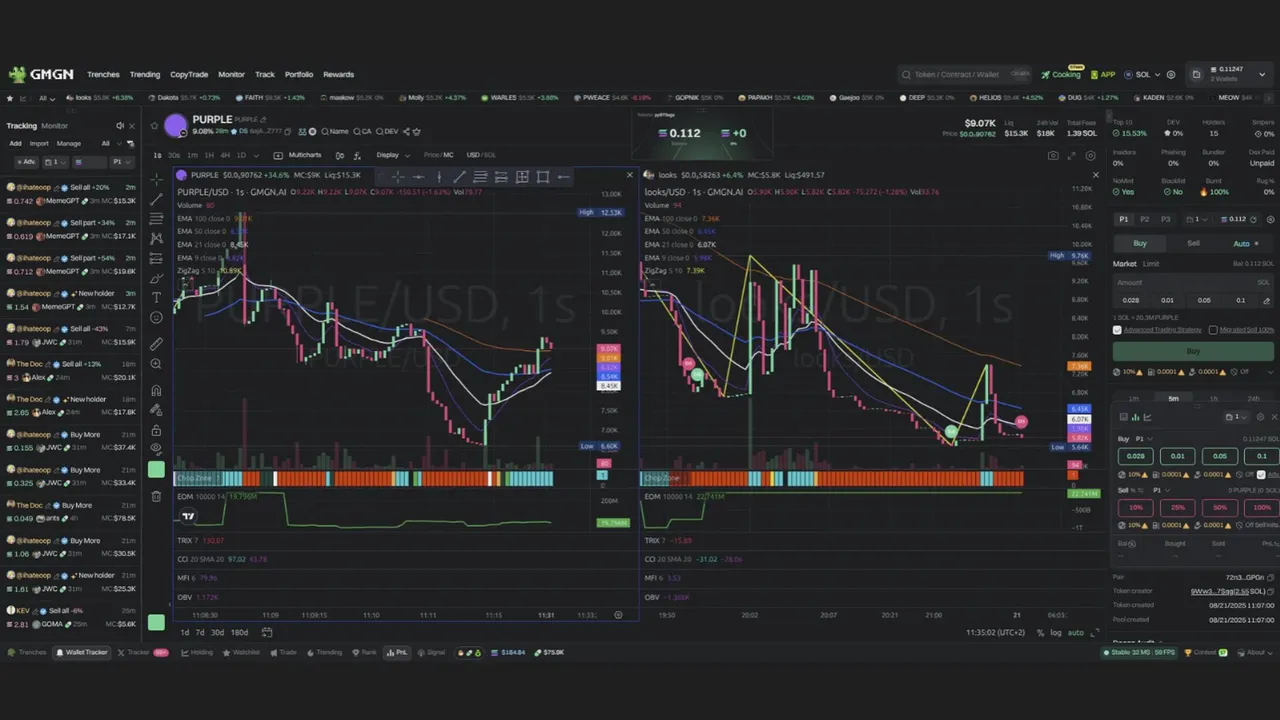This screenshot has width=1280, height=720.
Task: Open the GMGN home logo
Action: [x=41, y=74]
